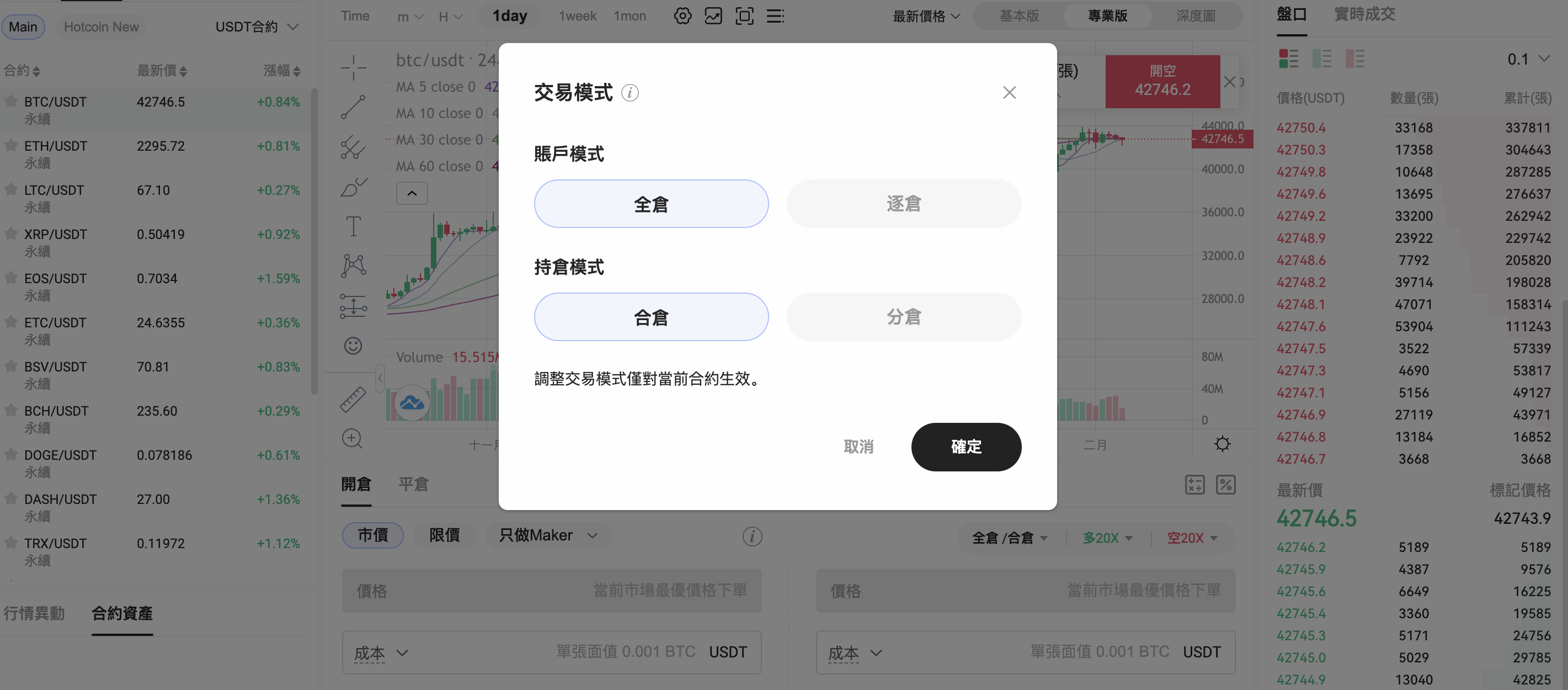Select the crosshair cursor tool
This screenshot has height=690, width=1568.
pyautogui.click(x=353, y=67)
